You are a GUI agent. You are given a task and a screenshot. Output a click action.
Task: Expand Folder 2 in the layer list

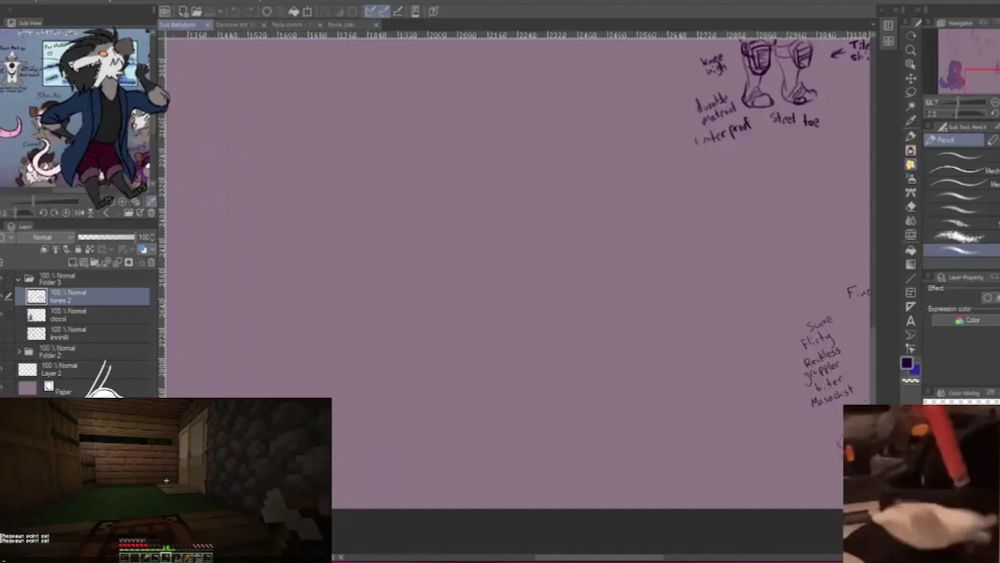click(x=18, y=351)
